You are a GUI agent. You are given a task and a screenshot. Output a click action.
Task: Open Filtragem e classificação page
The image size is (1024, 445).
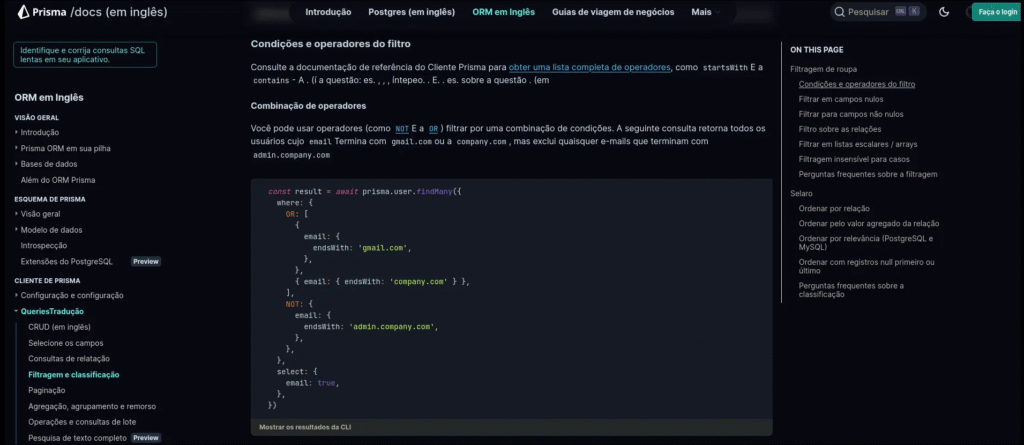74,374
